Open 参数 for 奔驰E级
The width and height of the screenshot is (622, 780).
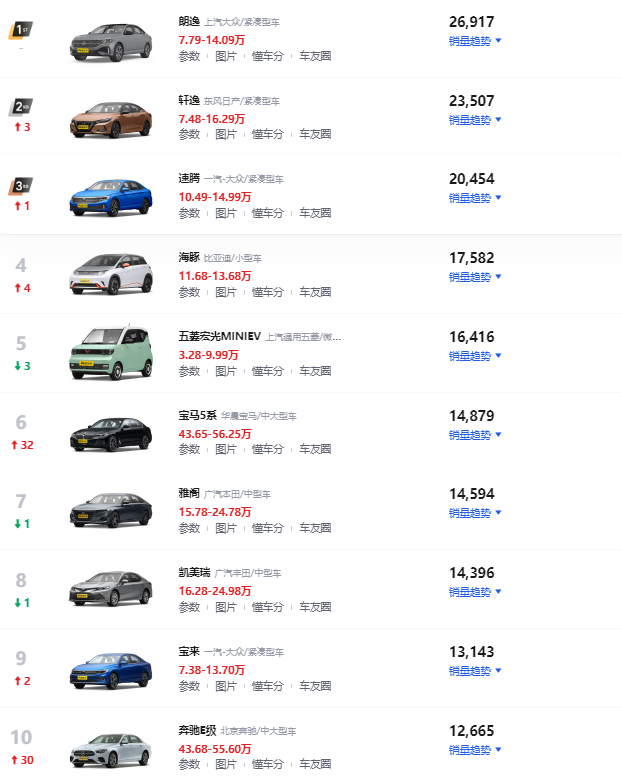pyautogui.click(x=189, y=765)
